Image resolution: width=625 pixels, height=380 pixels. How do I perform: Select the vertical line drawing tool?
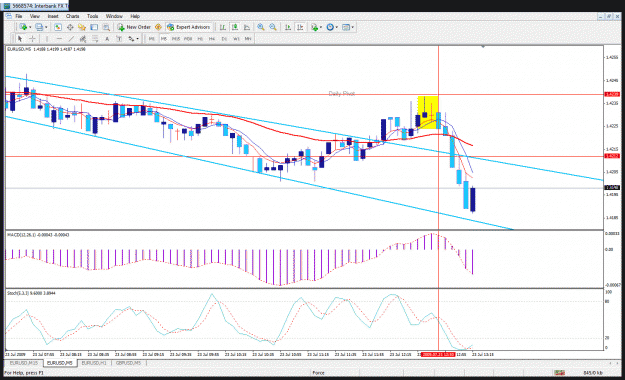[x=47, y=39]
